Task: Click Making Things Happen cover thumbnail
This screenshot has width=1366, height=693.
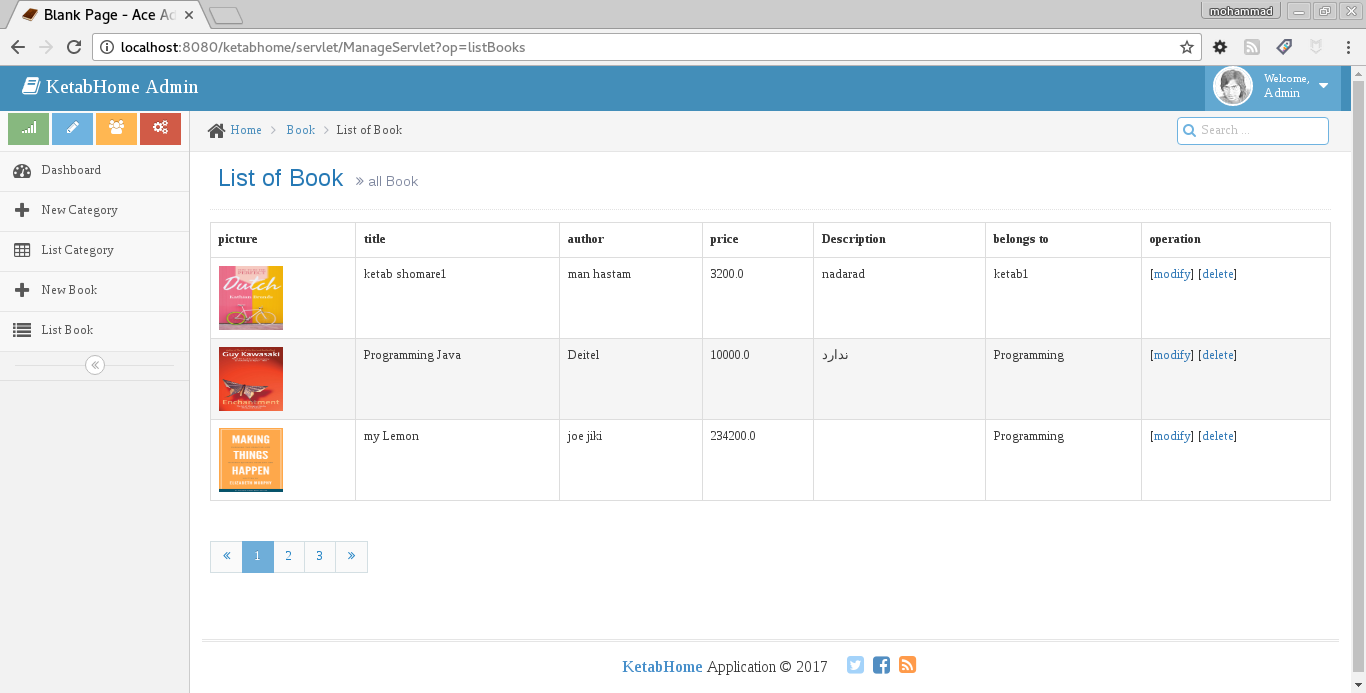Action: (251, 460)
